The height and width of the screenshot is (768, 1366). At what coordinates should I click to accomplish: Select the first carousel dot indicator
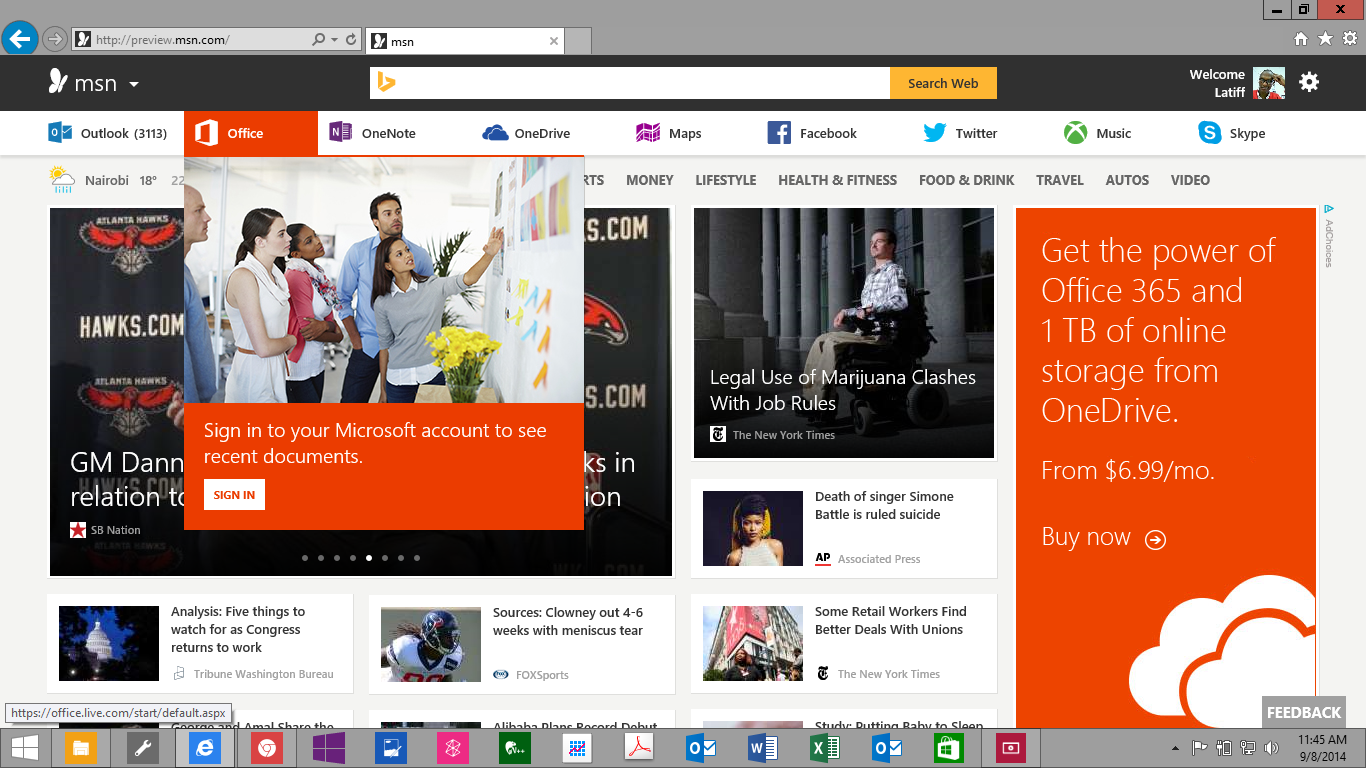(305, 558)
